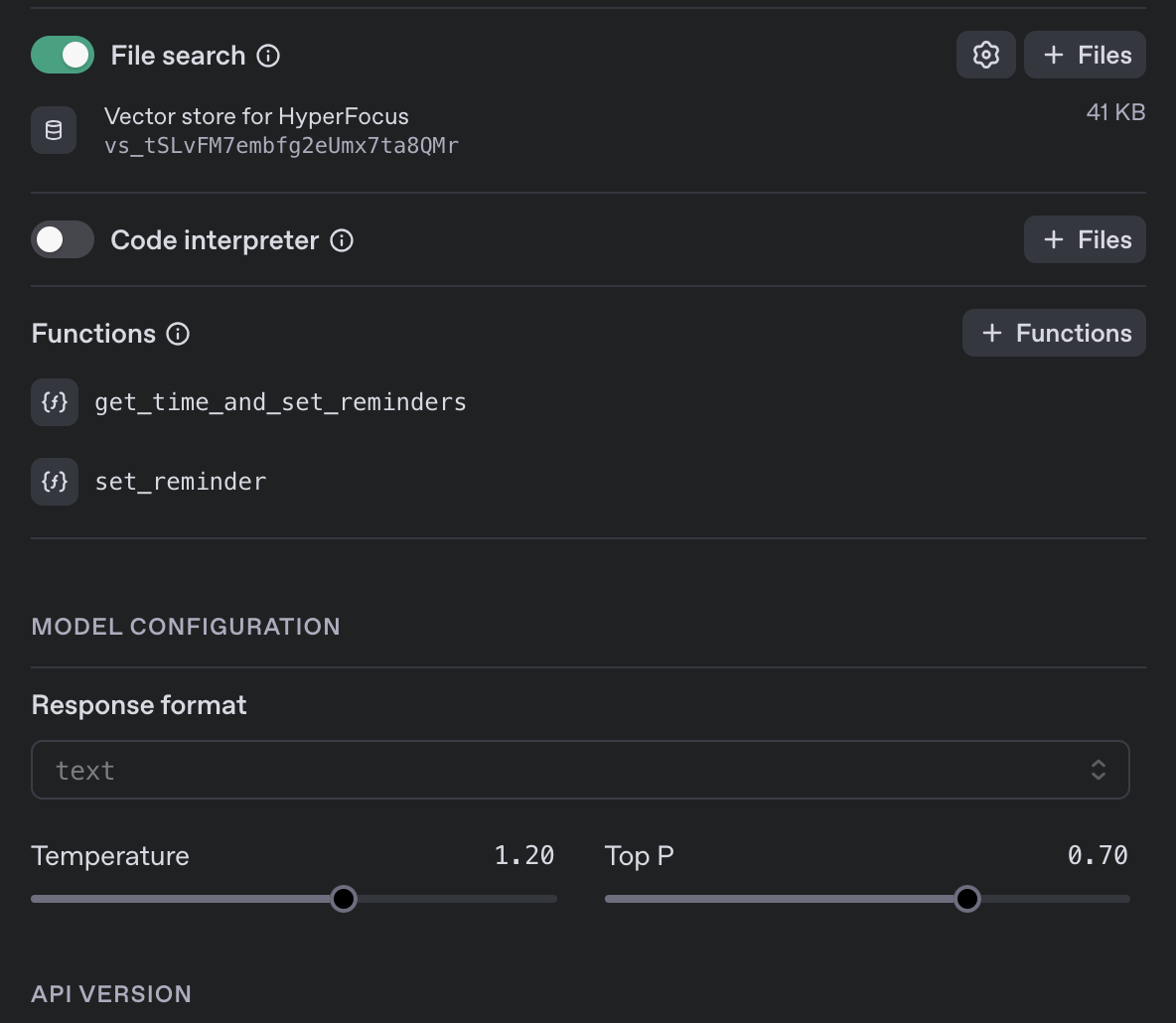Click Code interpreter info icon
1176x1023 pixels.
click(342, 240)
